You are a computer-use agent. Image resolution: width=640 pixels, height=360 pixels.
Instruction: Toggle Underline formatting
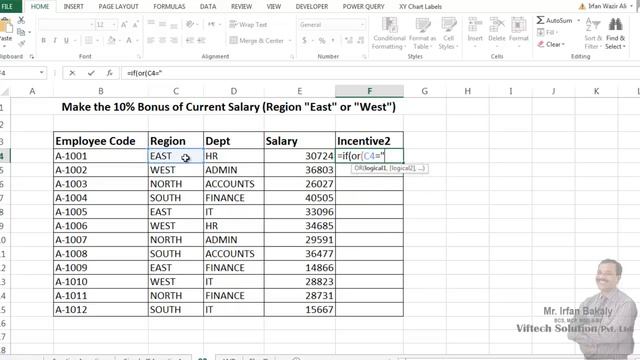(66, 40)
